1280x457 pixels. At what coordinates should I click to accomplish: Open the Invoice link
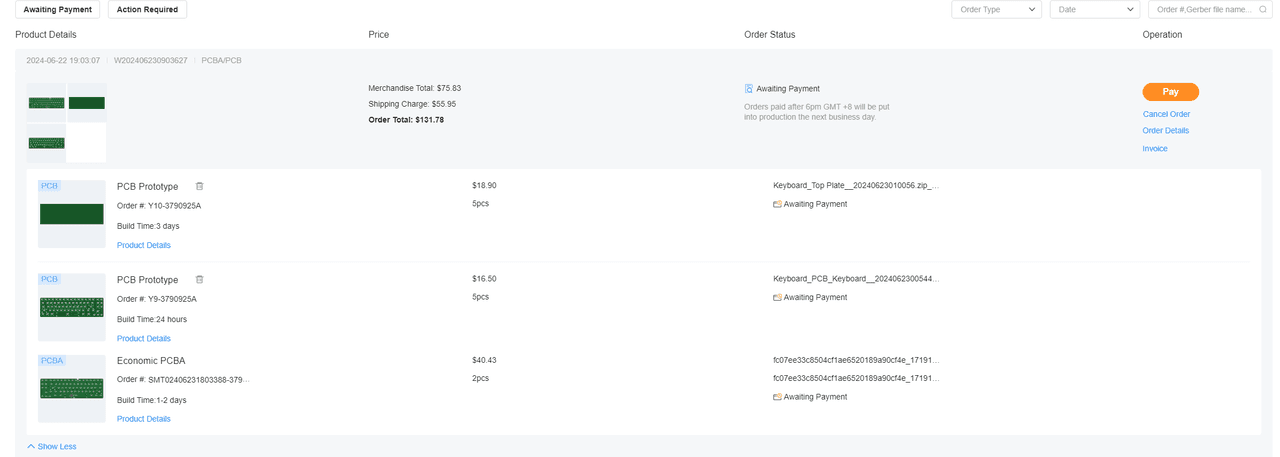pos(1155,149)
